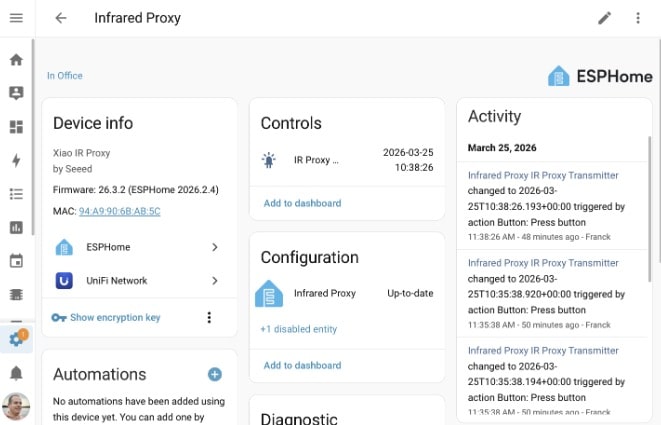Open the Overview home icon in sidebar

[16, 59]
